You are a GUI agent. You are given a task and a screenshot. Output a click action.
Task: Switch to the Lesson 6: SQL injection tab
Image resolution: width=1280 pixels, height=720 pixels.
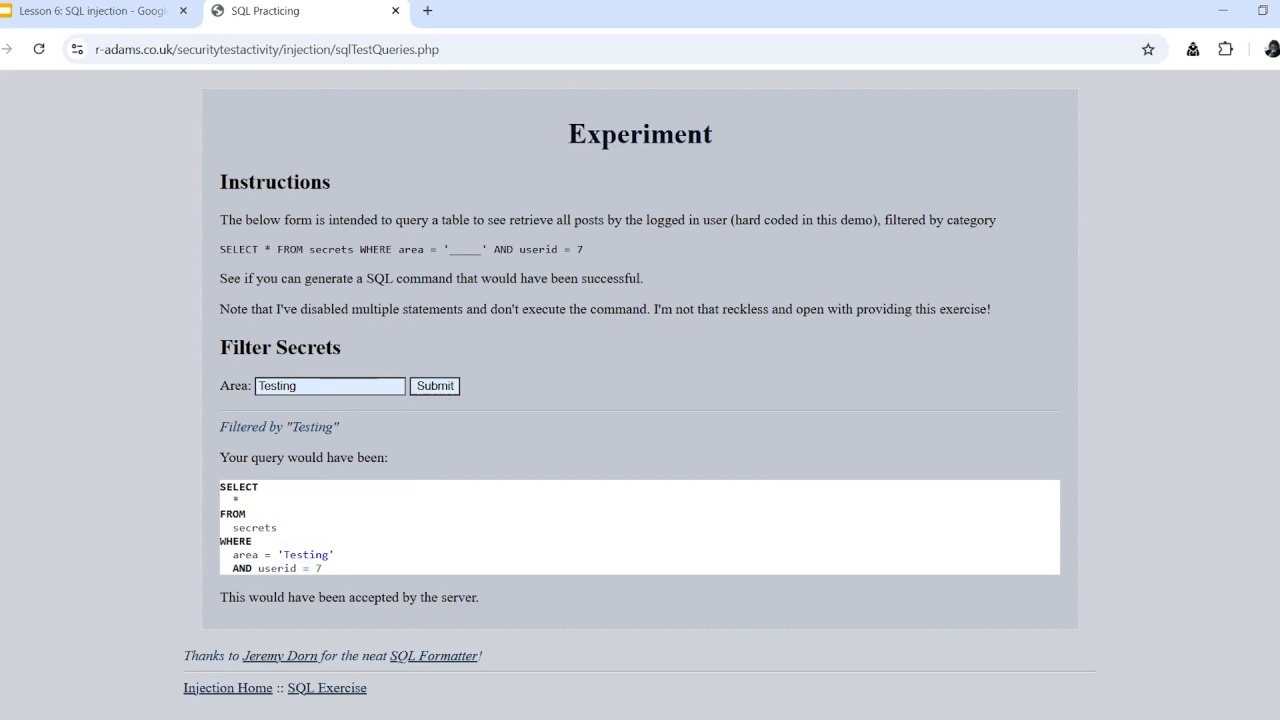point(92,11)
